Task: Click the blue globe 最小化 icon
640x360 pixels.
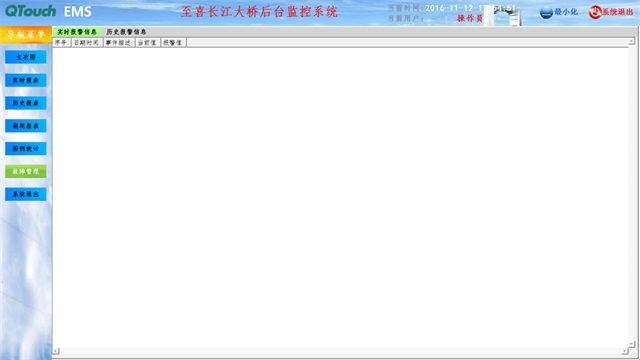Action: pyautogui.click(x=546, y=12)
